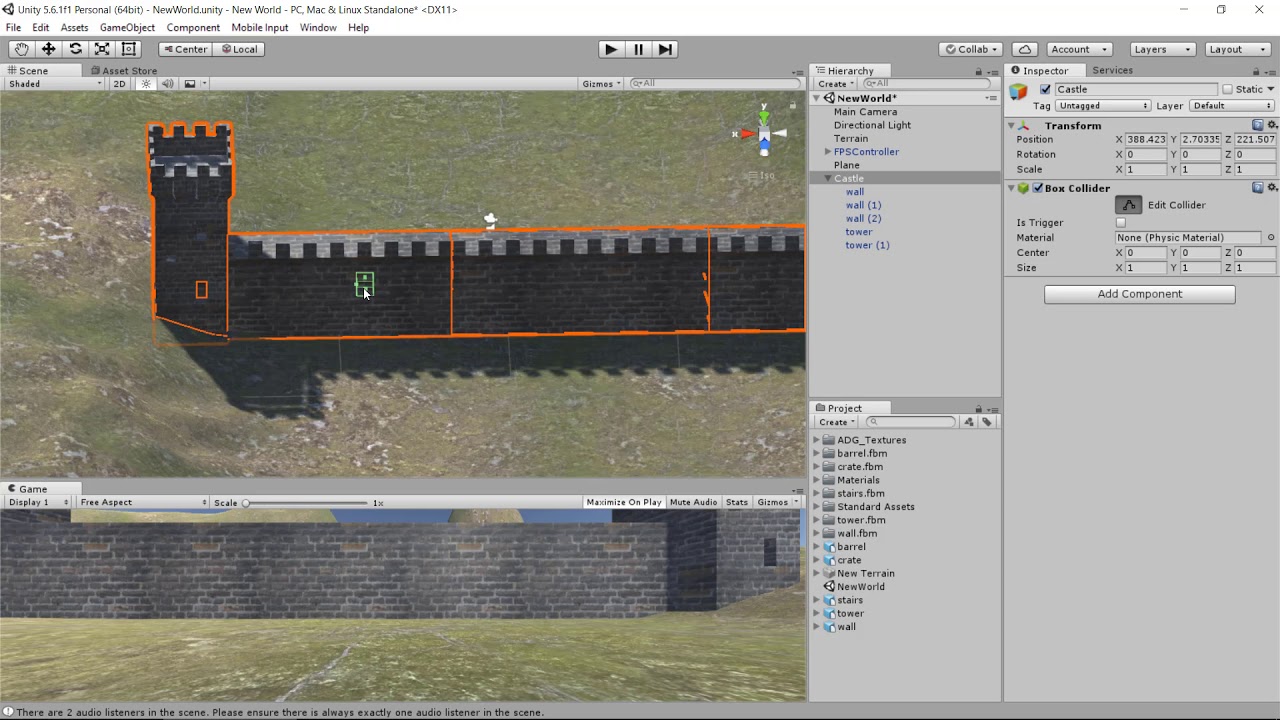Click Castle GameObject cube icon

(1019, 92)
